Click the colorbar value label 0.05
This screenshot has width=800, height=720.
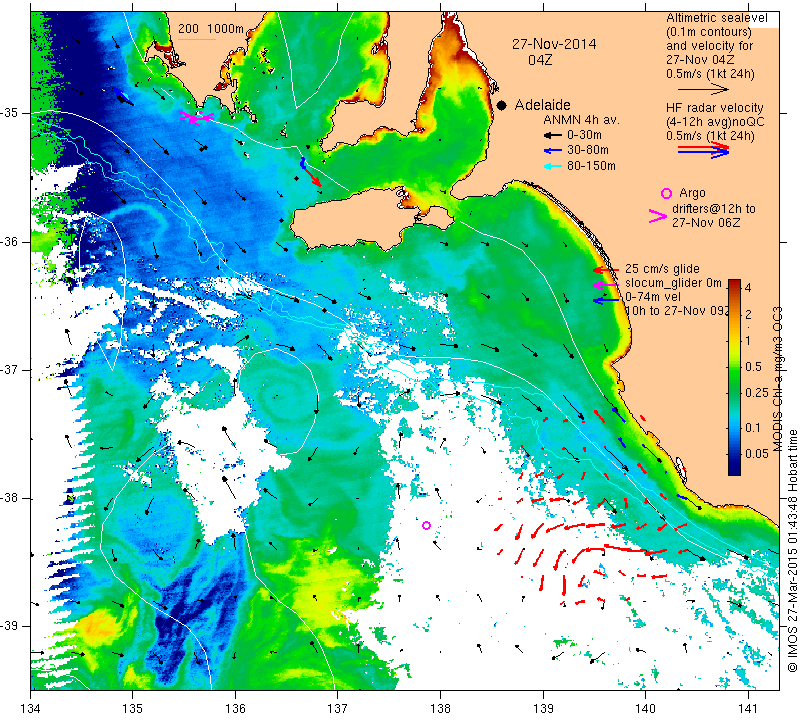pyautogui.click(x=757, y=454)
